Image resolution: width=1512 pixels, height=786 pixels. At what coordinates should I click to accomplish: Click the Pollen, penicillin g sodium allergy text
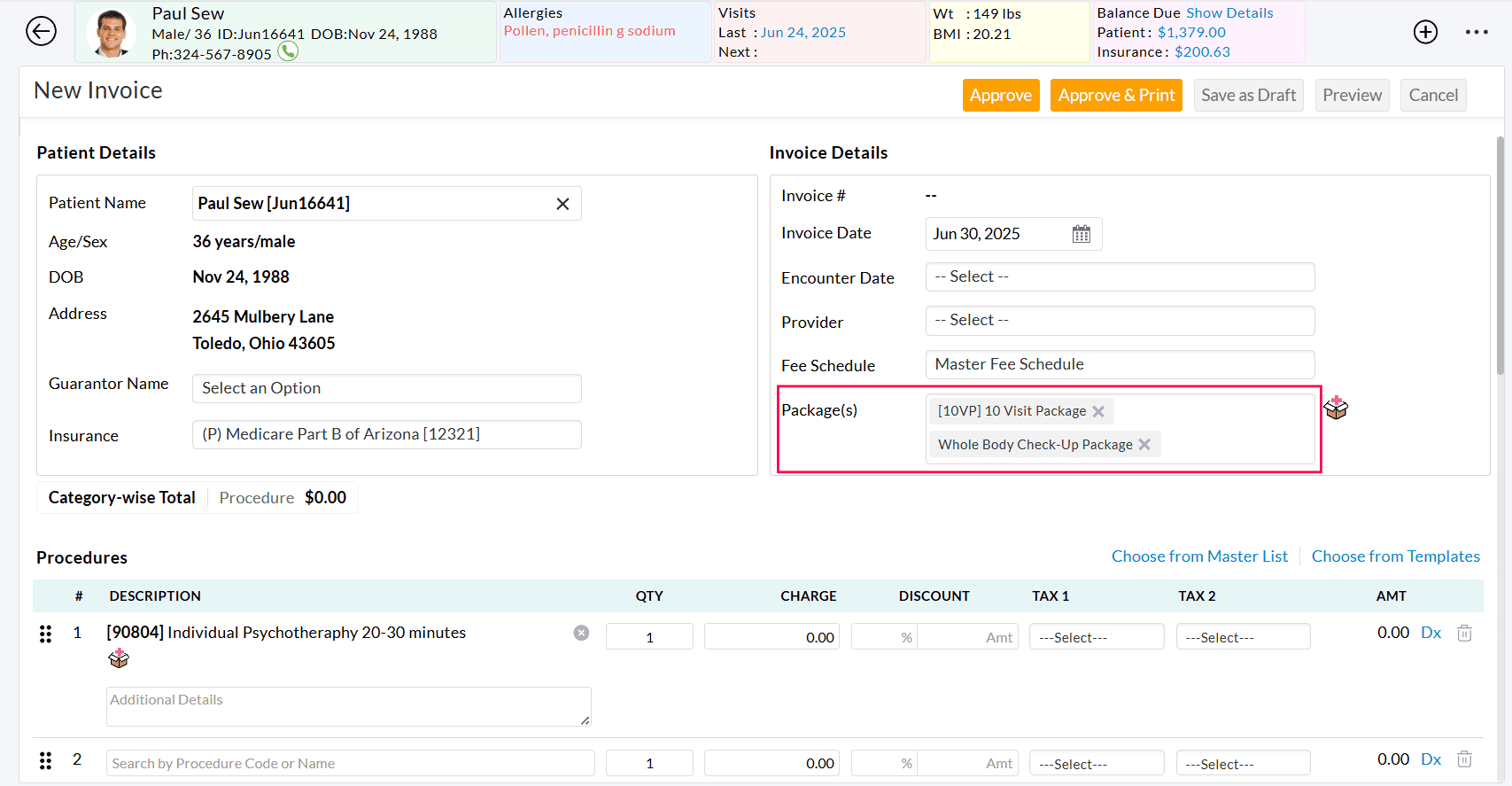[589, 31]
